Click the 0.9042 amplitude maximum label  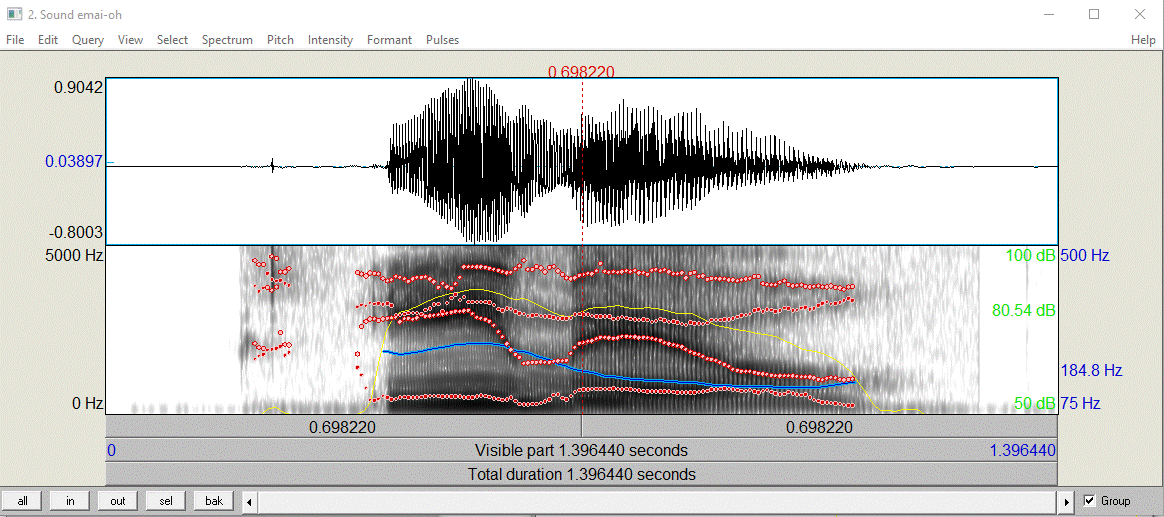[x=79, y=88]
